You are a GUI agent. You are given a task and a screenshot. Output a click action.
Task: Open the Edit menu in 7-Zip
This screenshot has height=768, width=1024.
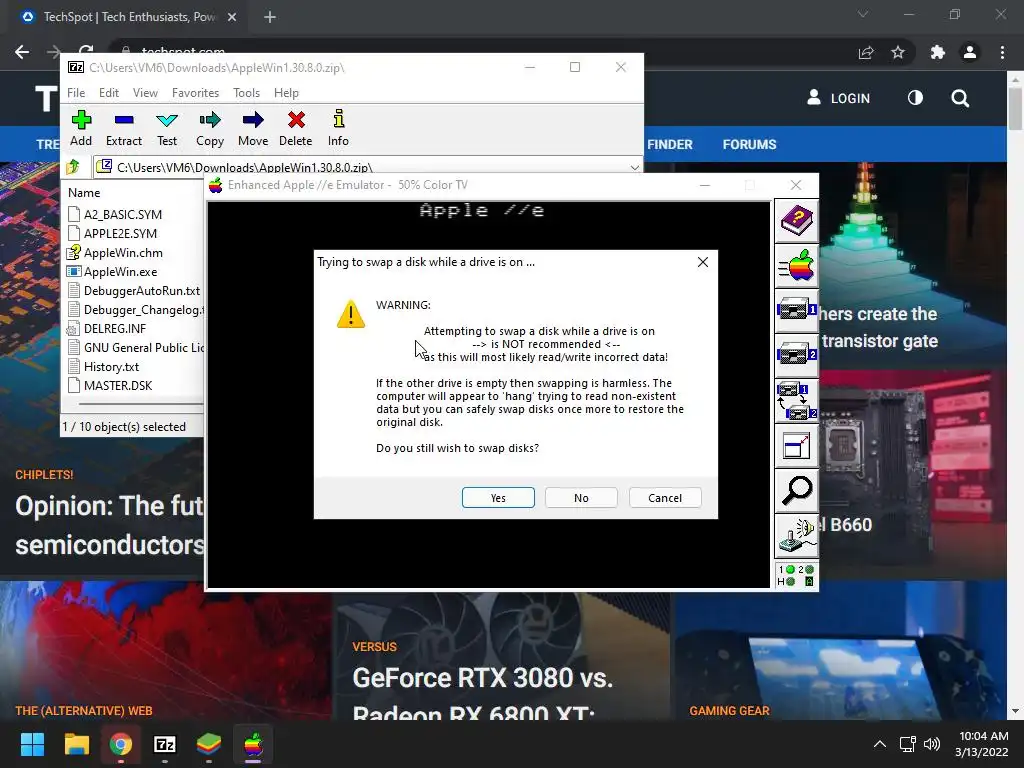click(108, 93)
